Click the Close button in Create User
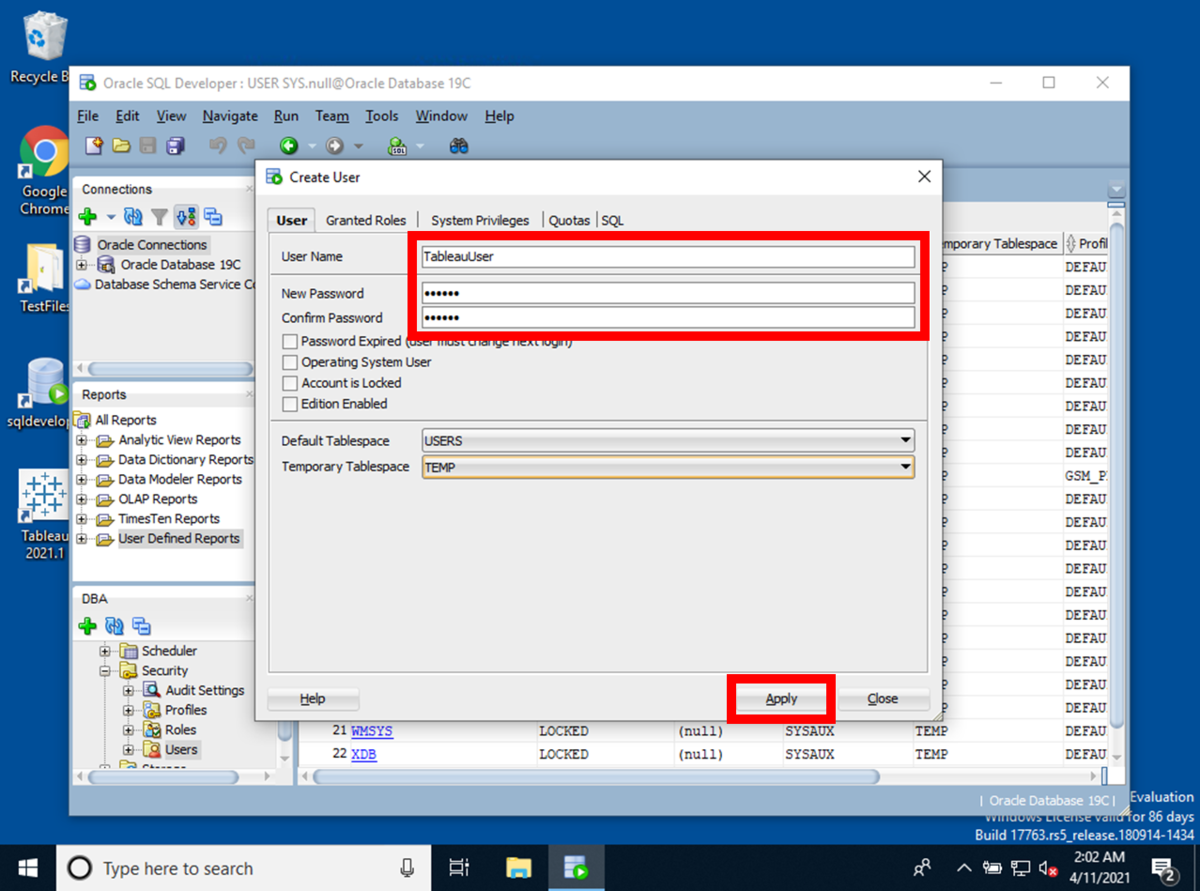 pyautogui.click(x=882, y=699)
